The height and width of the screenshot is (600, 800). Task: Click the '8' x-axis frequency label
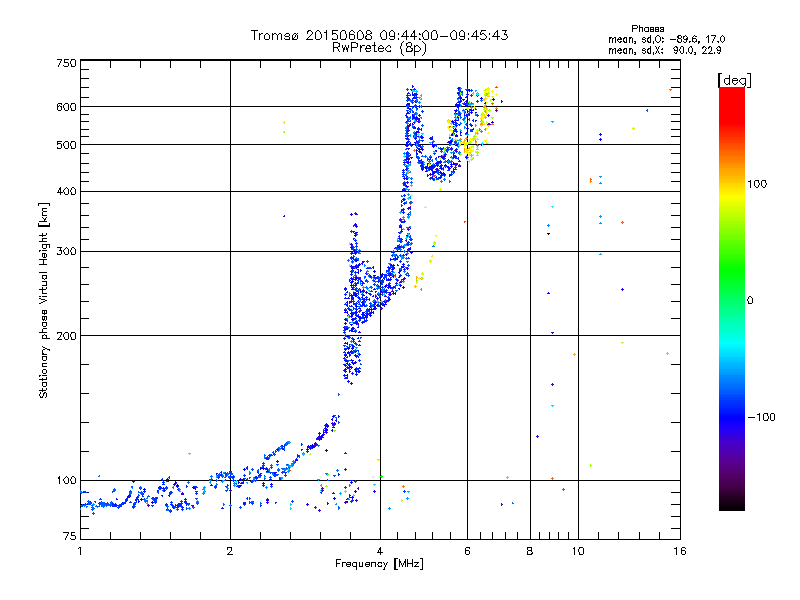[530, 551]
